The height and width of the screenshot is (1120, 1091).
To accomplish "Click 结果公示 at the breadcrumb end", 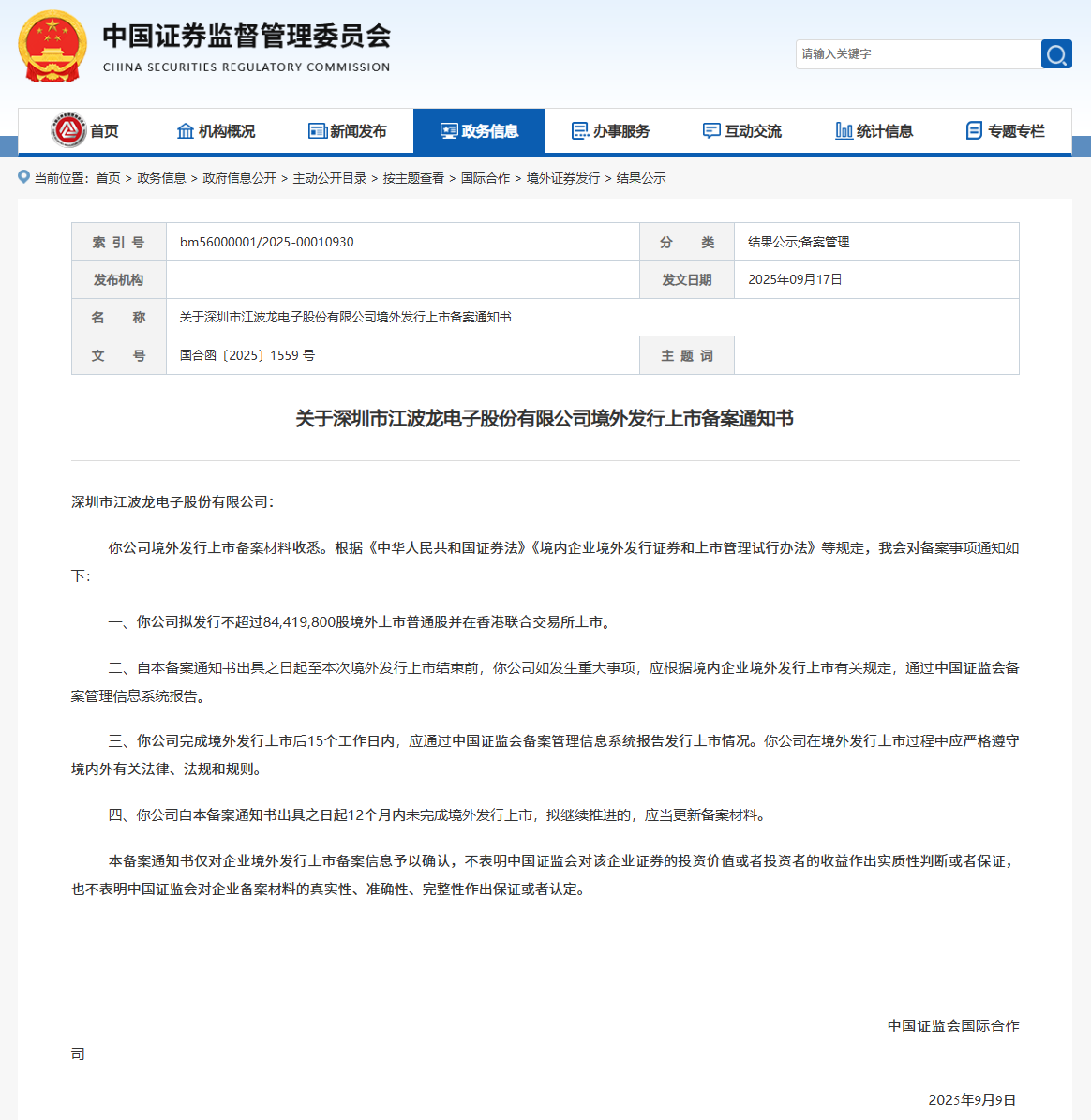I will (x=641, y=178).
